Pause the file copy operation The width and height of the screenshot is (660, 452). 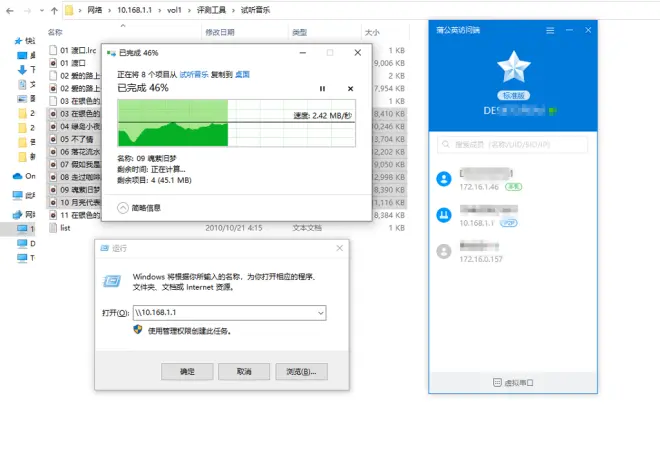322,89
